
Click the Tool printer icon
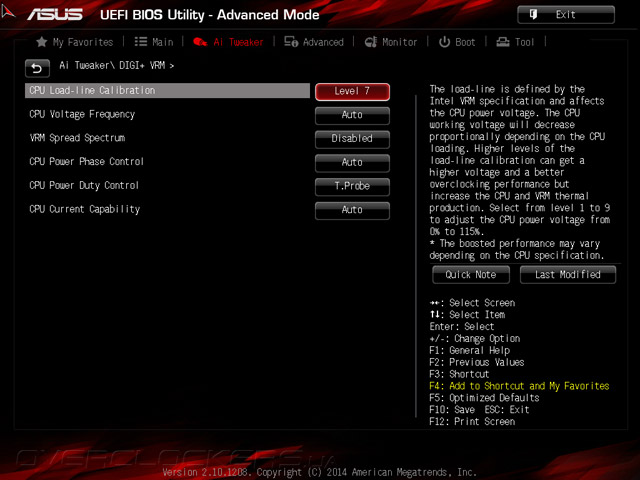pos(503,42)
